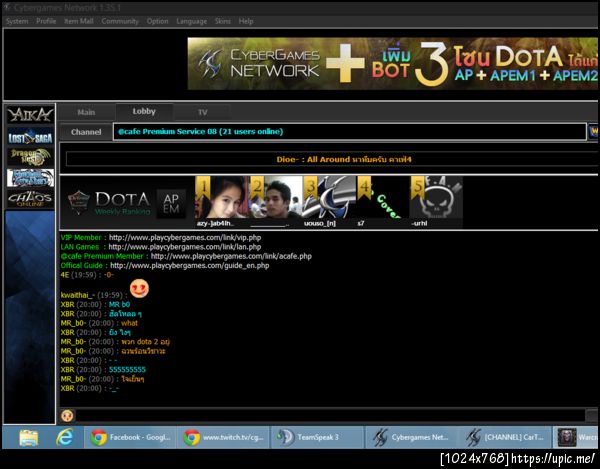Image resolution: width=600 pixels, height=469 pixels.
Task: Open rank 1 player azy-Jab4In avatar
Action: [222, 197]
